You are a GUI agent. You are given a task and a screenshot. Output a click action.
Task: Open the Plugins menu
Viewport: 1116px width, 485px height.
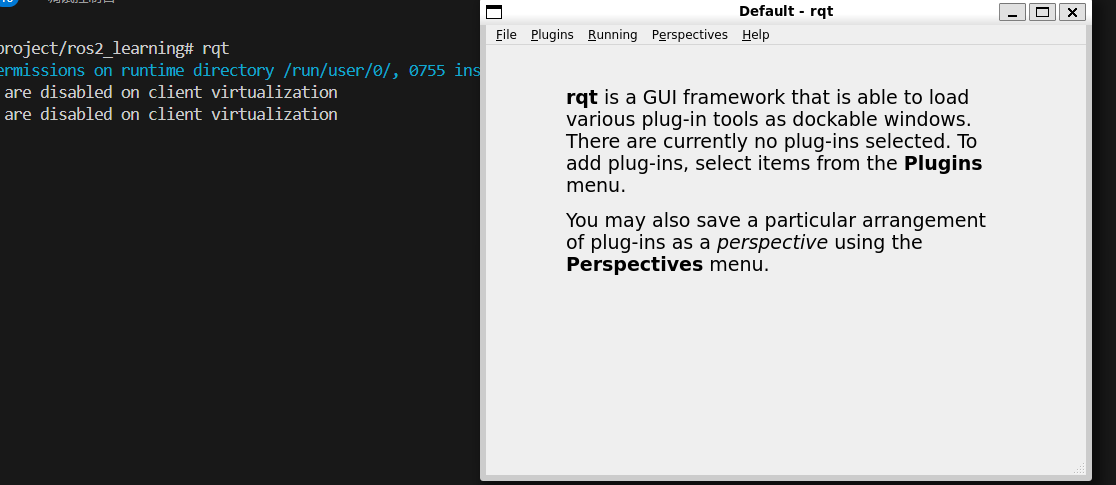pyautogui.click(x=552, y=35)
